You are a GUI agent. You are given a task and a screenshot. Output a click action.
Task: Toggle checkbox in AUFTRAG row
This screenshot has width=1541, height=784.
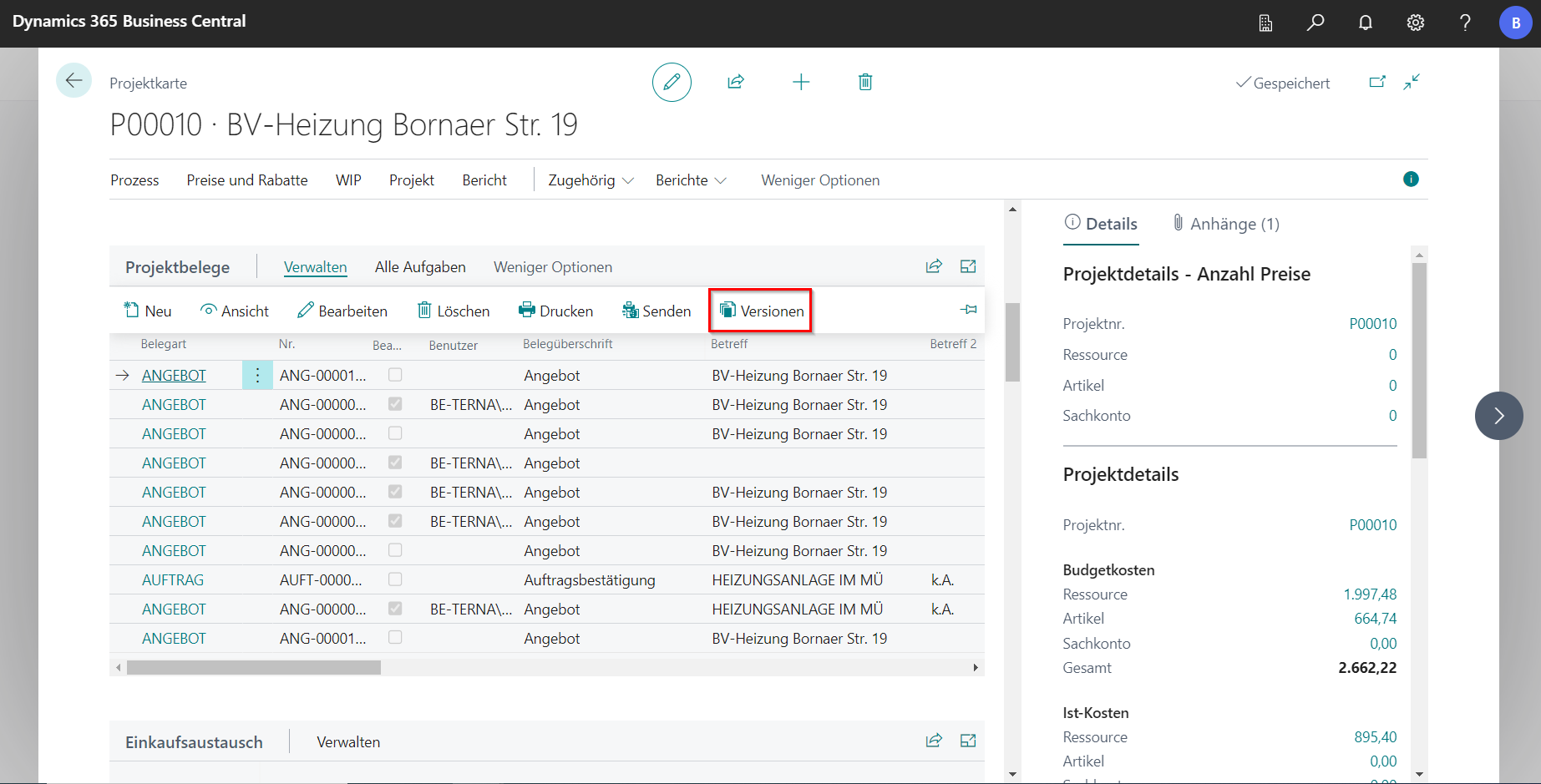tap(395, 579)
